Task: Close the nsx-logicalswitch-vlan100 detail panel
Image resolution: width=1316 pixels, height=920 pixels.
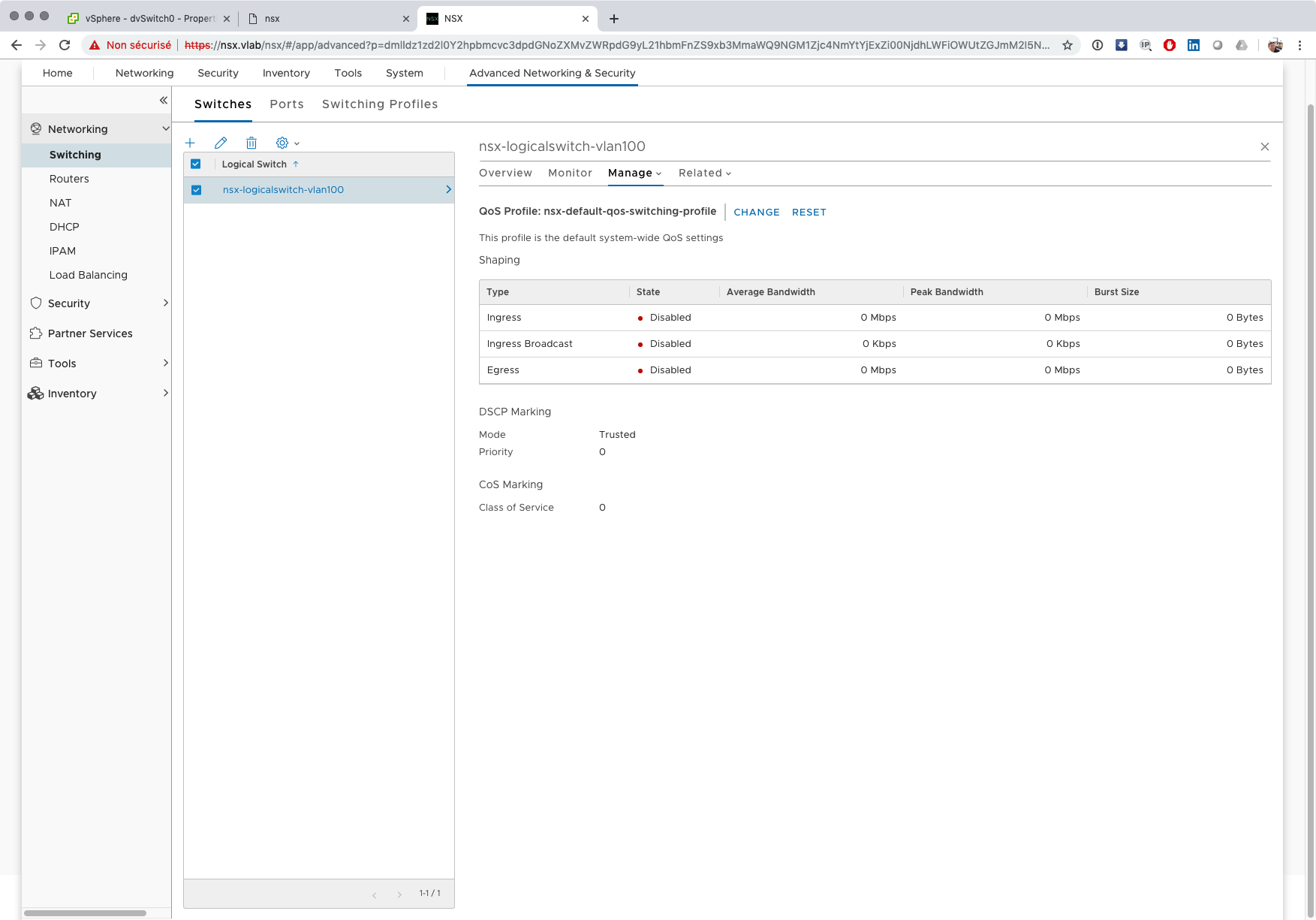Action: point(1264,146)
